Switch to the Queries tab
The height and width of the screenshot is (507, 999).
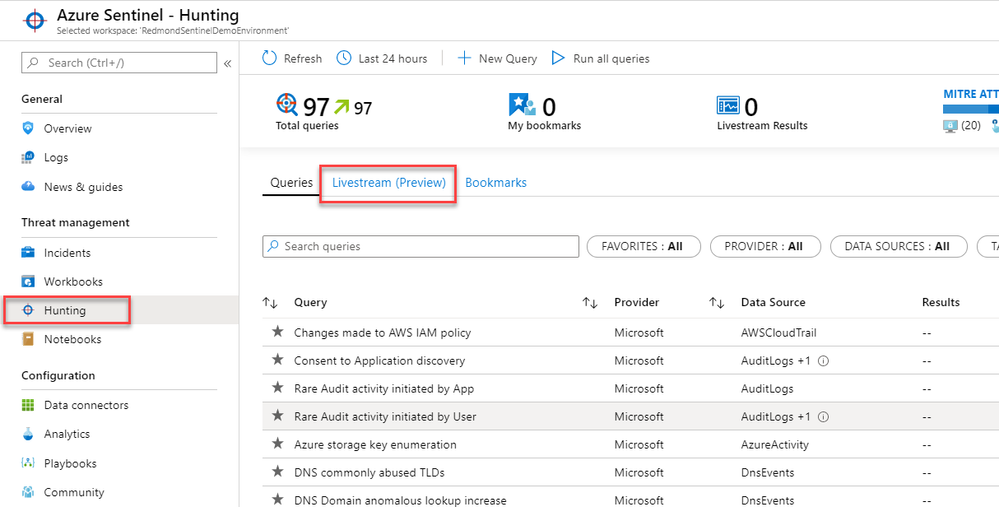point(291,183)
